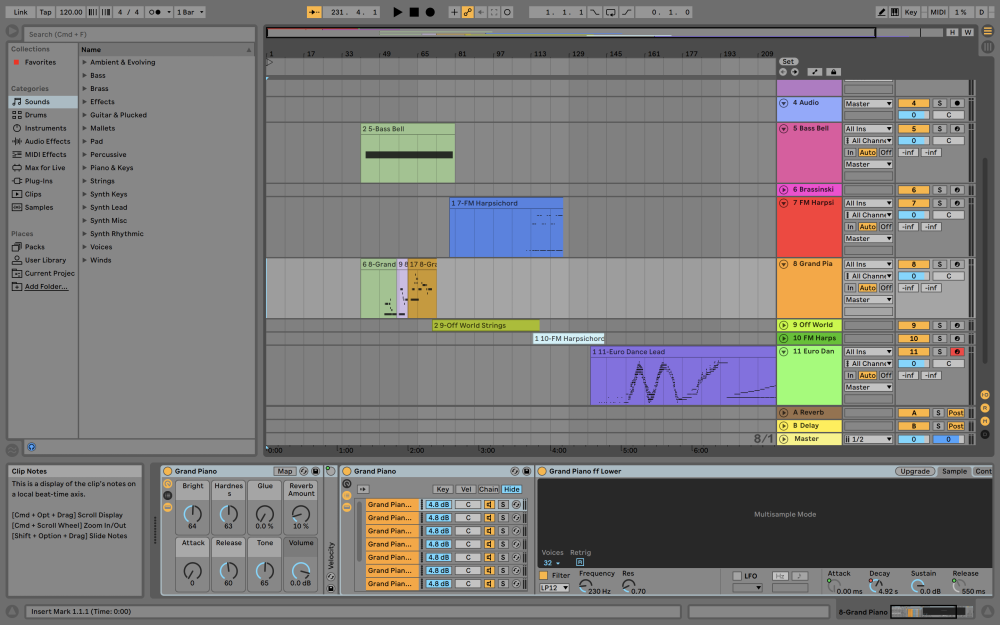Toggle Draw Mode pencil icon
The width and height of the screenshot is (1000, 625).
point(882,12)
